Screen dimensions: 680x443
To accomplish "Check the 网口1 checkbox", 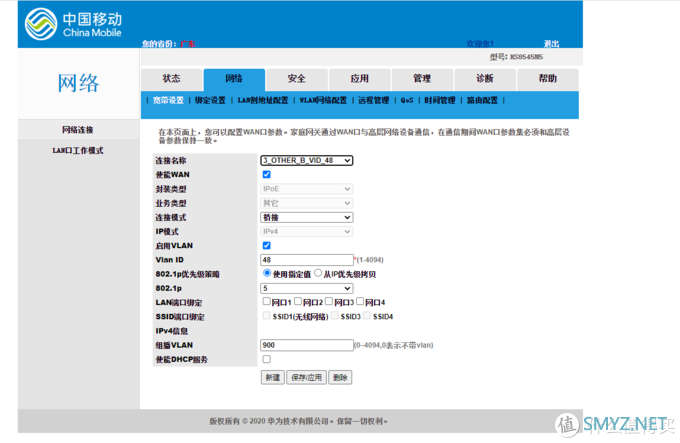I will [267, 301].
